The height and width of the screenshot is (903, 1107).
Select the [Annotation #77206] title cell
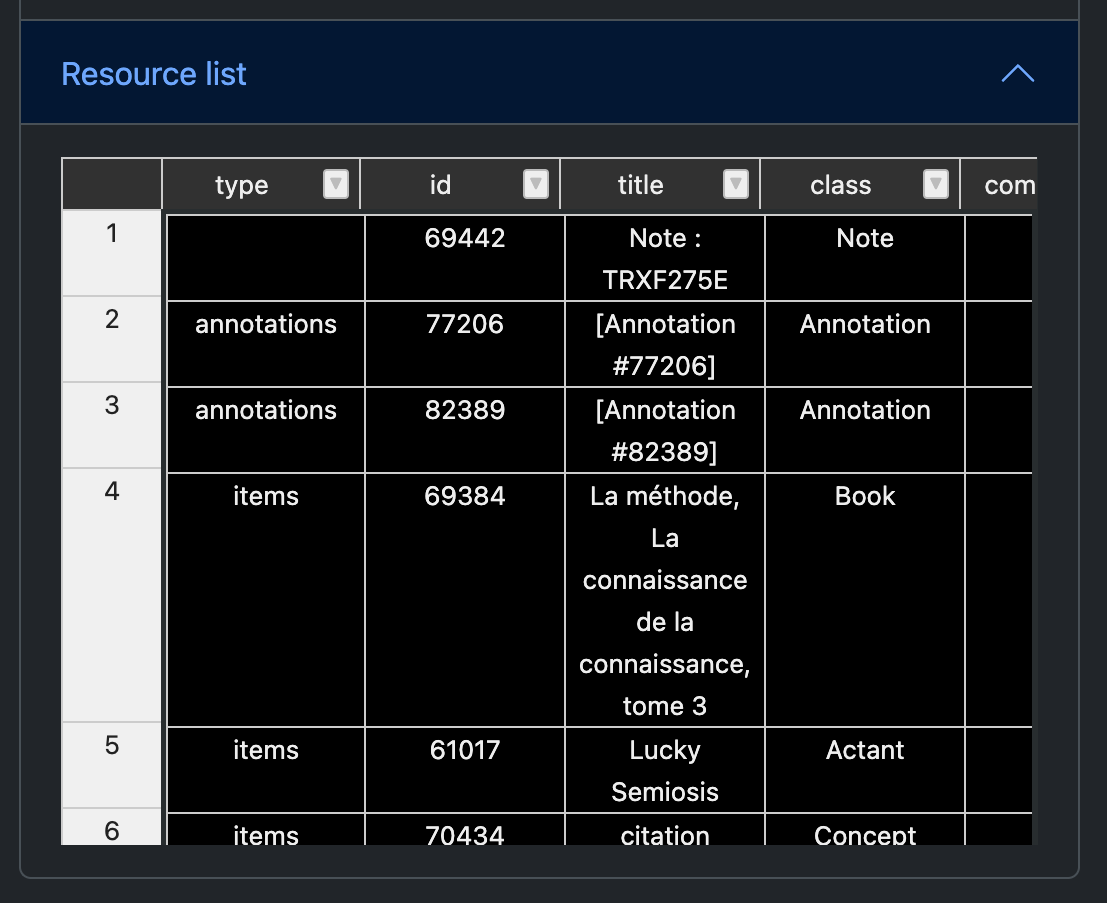coord(665,344)
